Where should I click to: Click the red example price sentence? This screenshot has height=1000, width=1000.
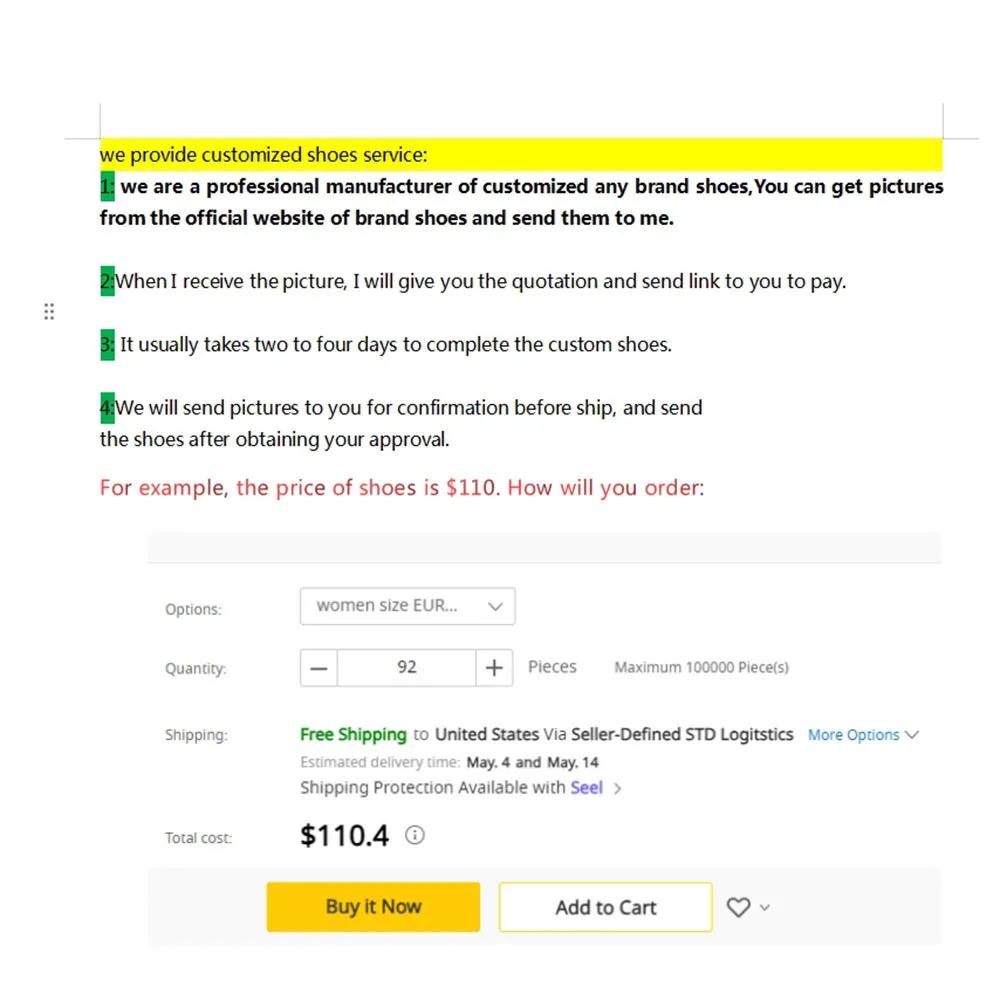click(x=402, y=489)
